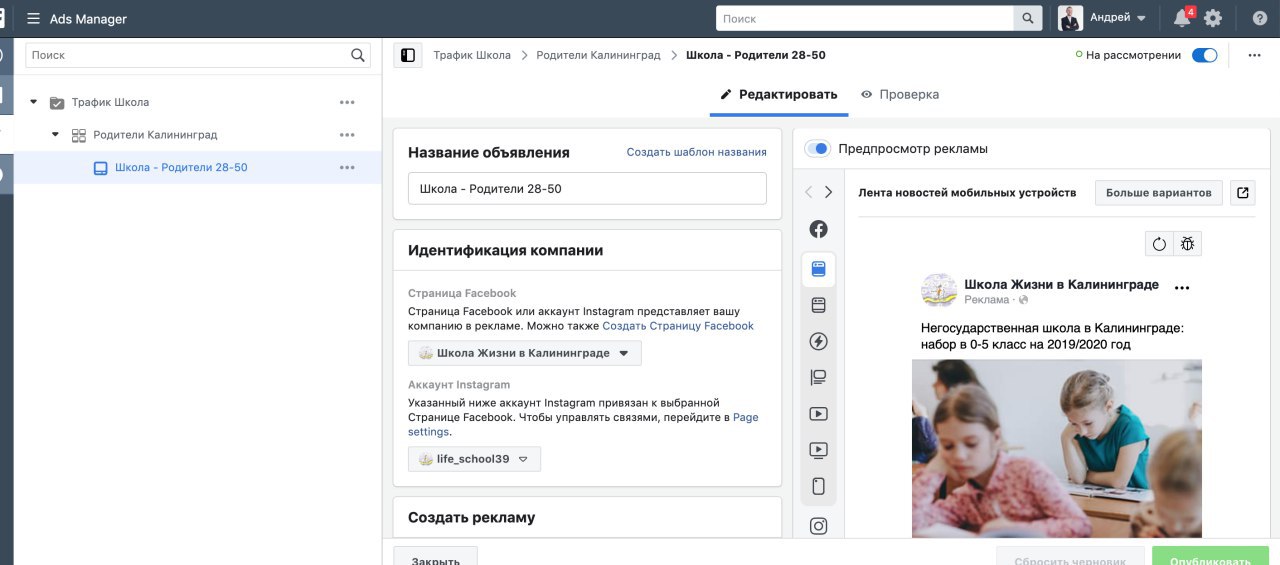This screenshot has width=1280, height=565.
Task: Toggle the side panel layout icon
Action: coord(407,56)
